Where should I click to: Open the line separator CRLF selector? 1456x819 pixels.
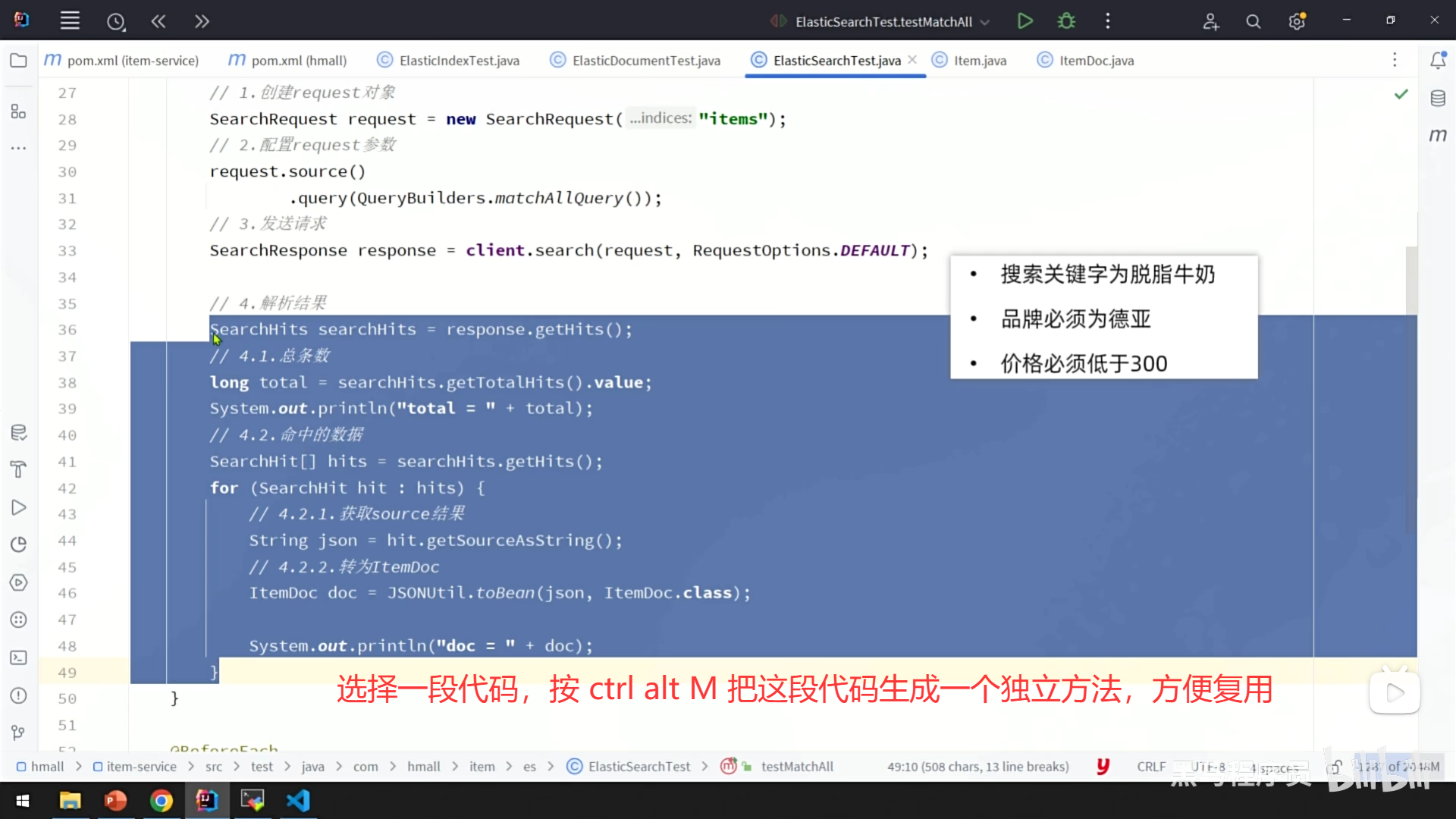(1150, 767)
